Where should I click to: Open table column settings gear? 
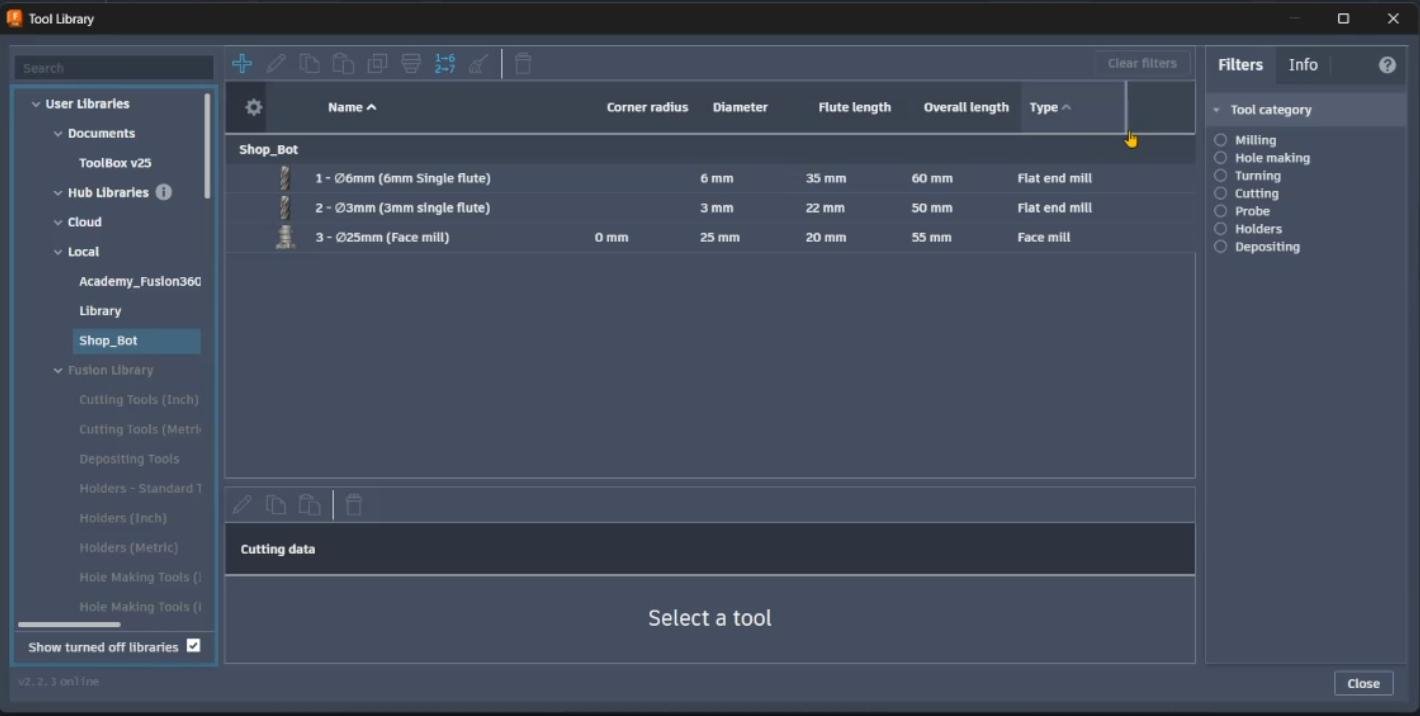point(254,107)
